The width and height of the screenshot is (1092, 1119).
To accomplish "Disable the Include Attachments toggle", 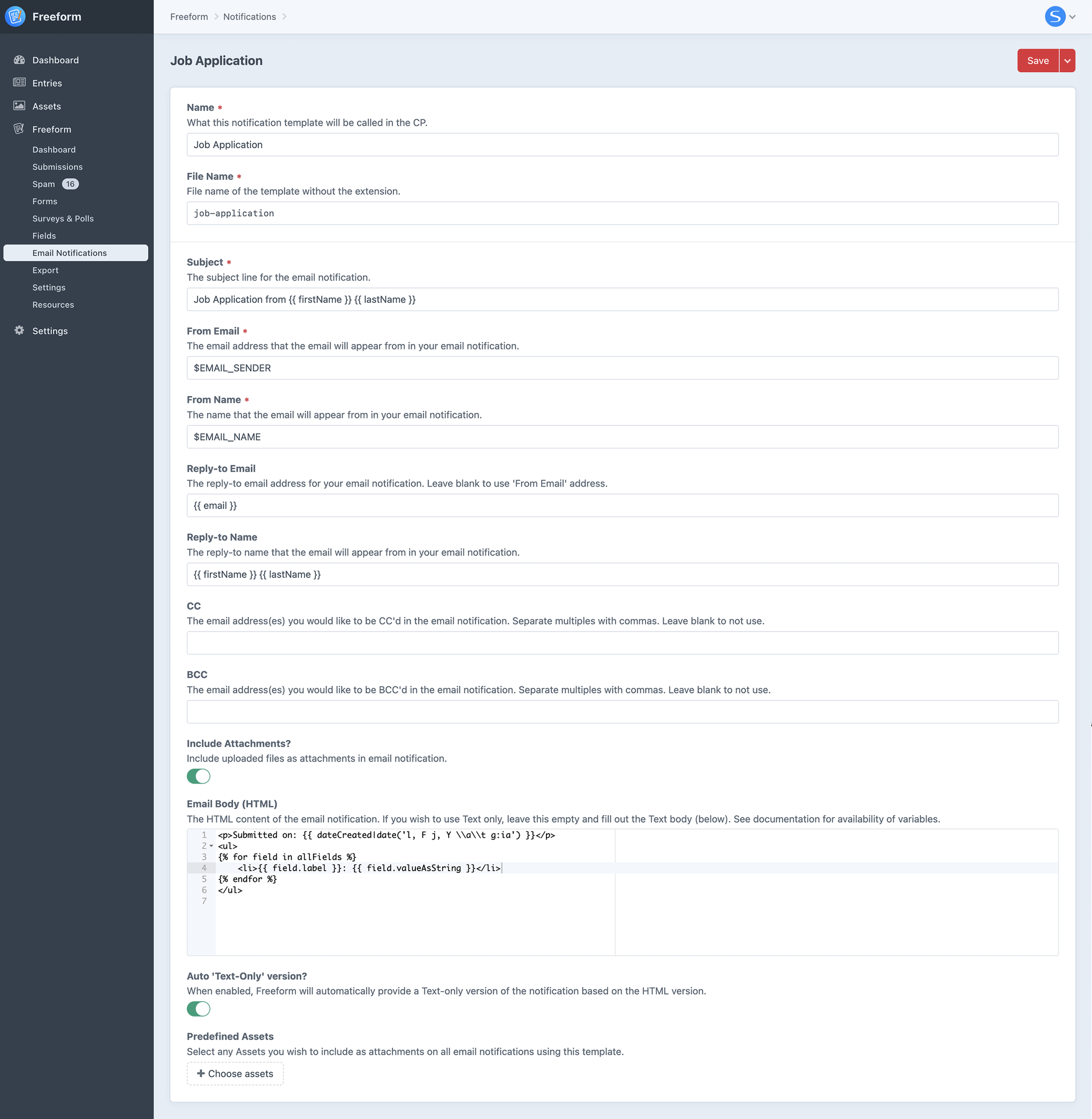I will (x=199, y=776).
